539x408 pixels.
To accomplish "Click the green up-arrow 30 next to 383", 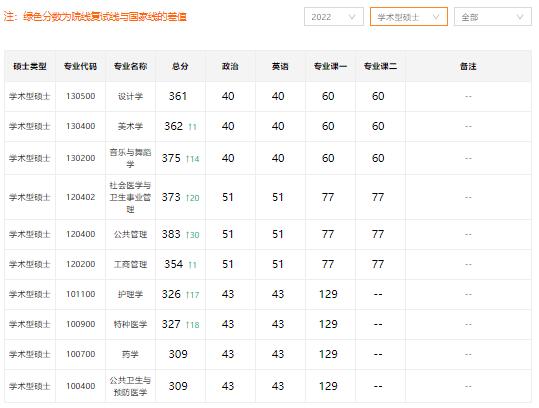I will coord(192,235).
